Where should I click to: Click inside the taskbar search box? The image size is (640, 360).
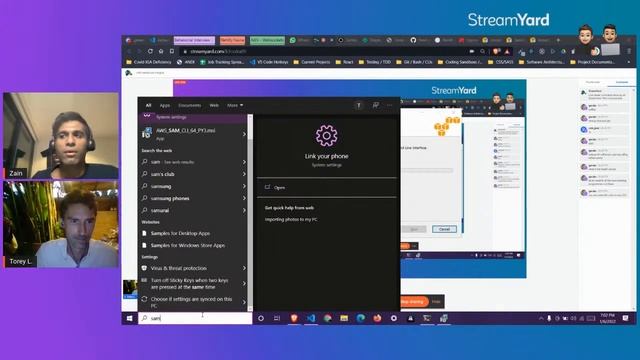click(x=195, y=318)
